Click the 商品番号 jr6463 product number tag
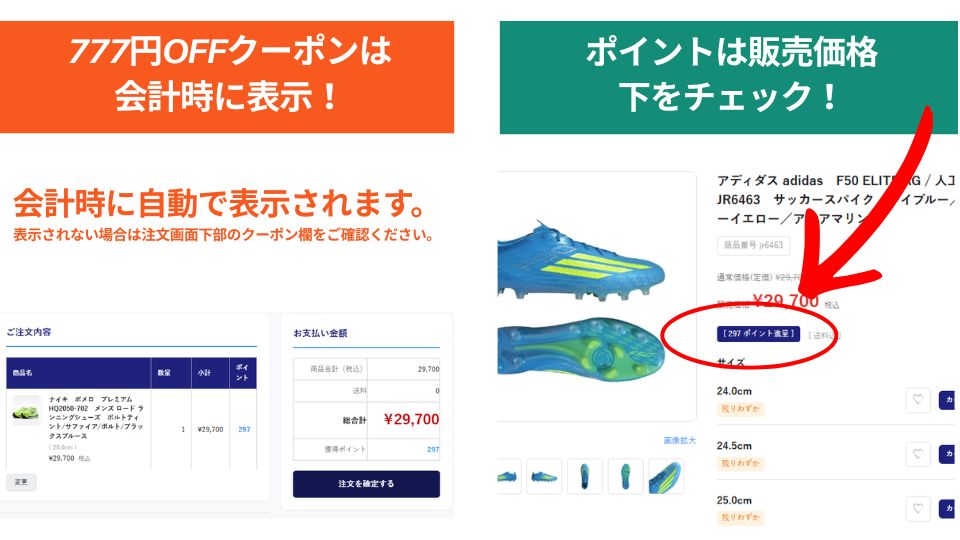Screen dimensions: 960x540 [x=753, y=245]
